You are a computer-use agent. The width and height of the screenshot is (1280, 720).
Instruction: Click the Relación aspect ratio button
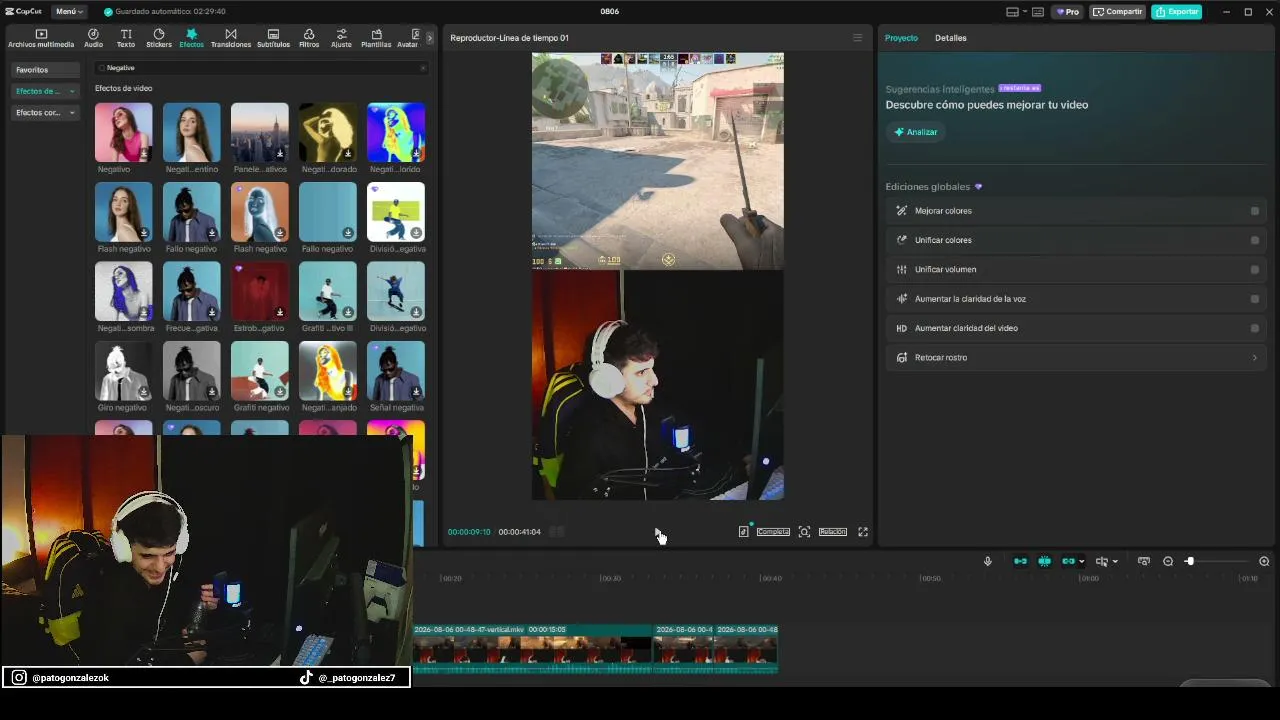(833, 532)
